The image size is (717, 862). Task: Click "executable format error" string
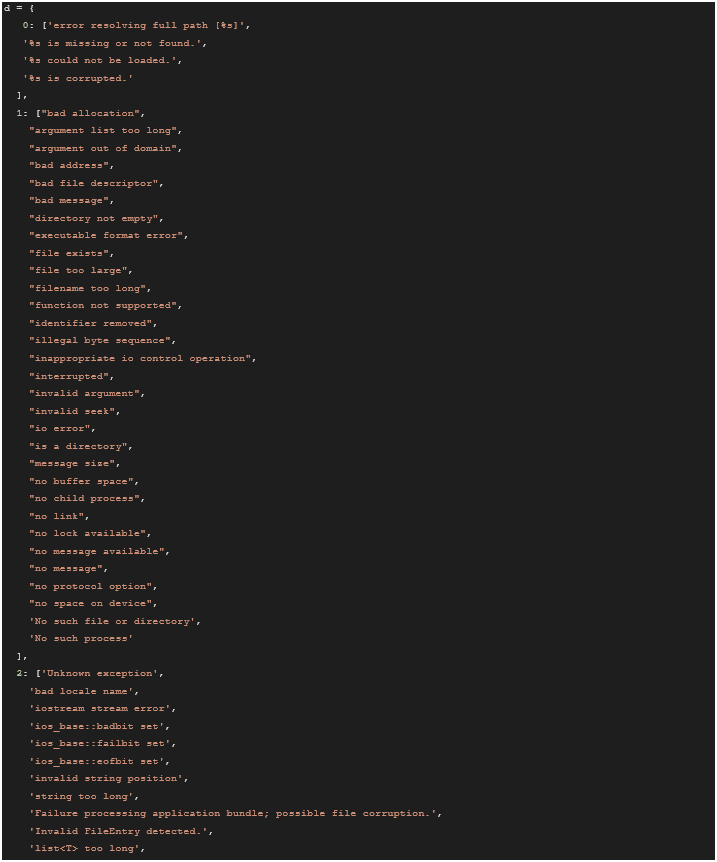tap(107, 235)
